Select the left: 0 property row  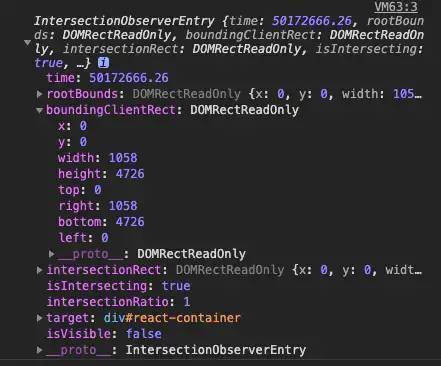coord(83,238)
